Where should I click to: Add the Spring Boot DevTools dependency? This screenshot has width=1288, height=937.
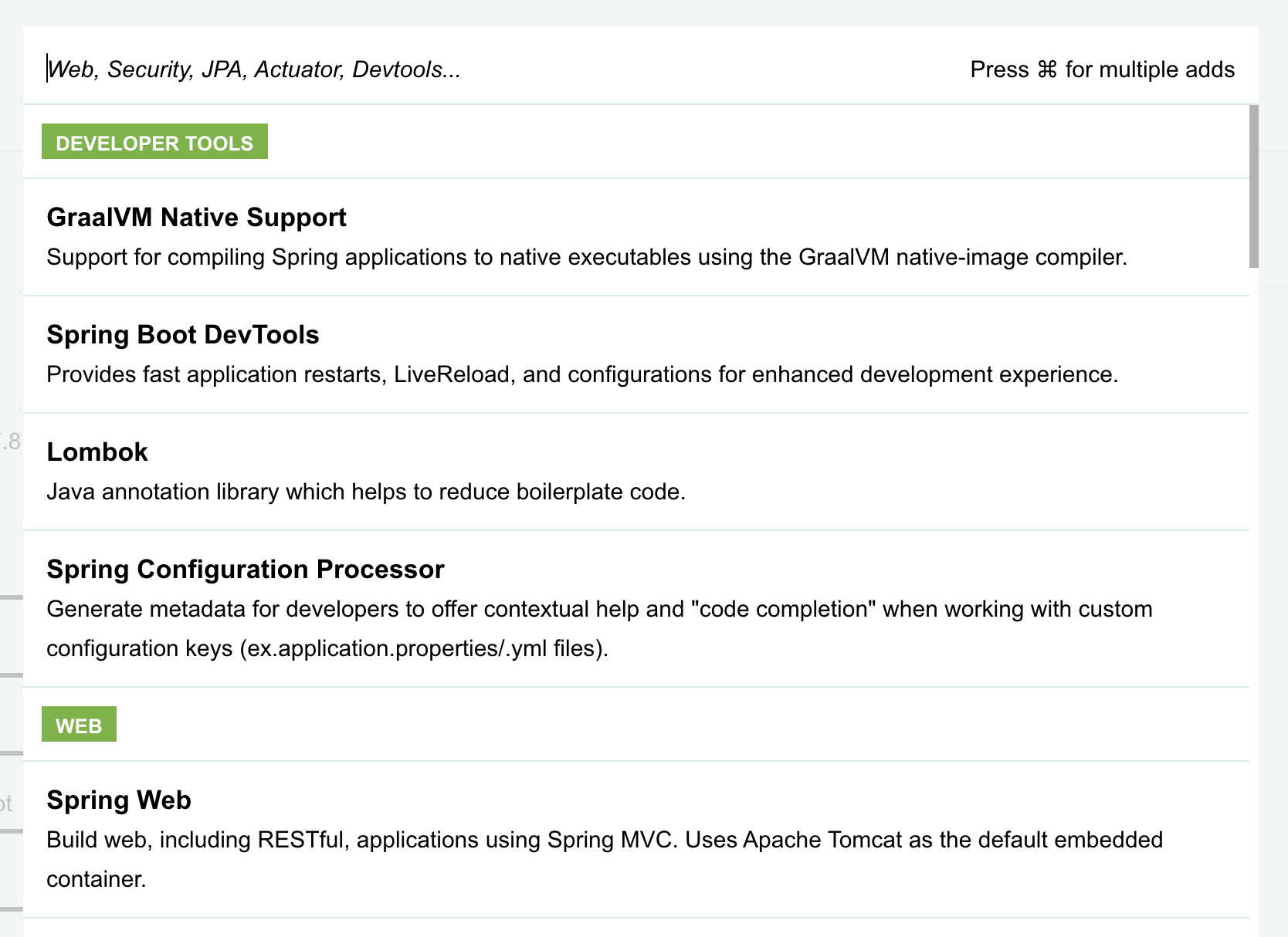183,335
